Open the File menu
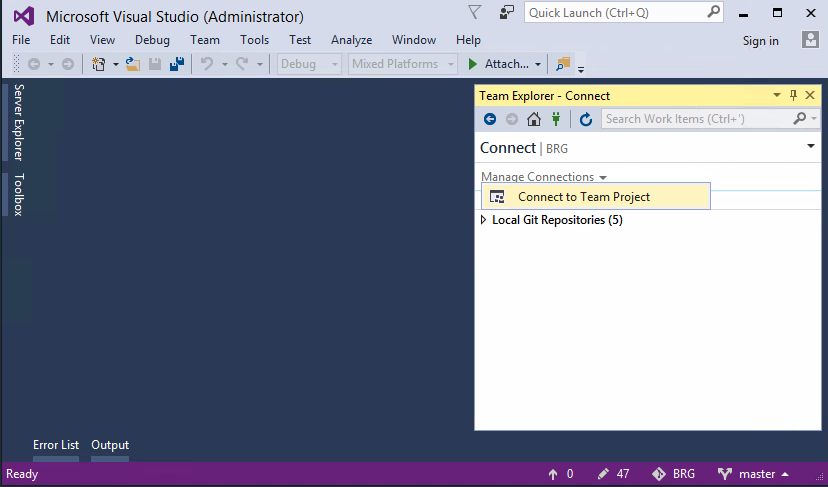 [21, 40]
